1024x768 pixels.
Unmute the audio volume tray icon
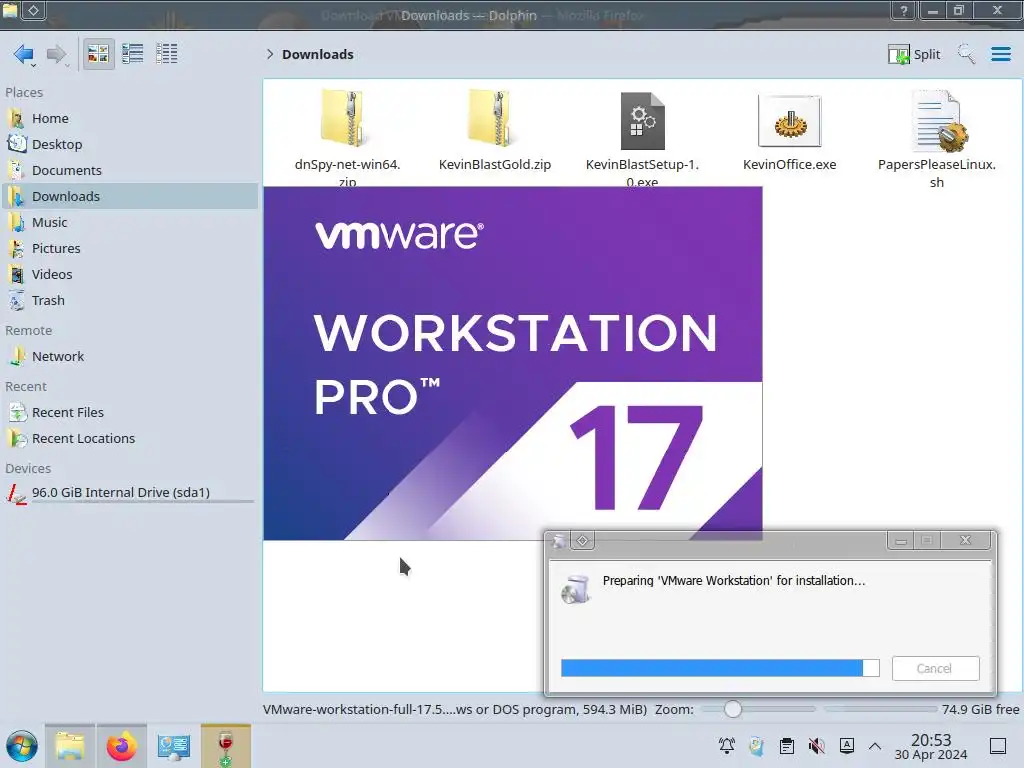tap(817, 746)
